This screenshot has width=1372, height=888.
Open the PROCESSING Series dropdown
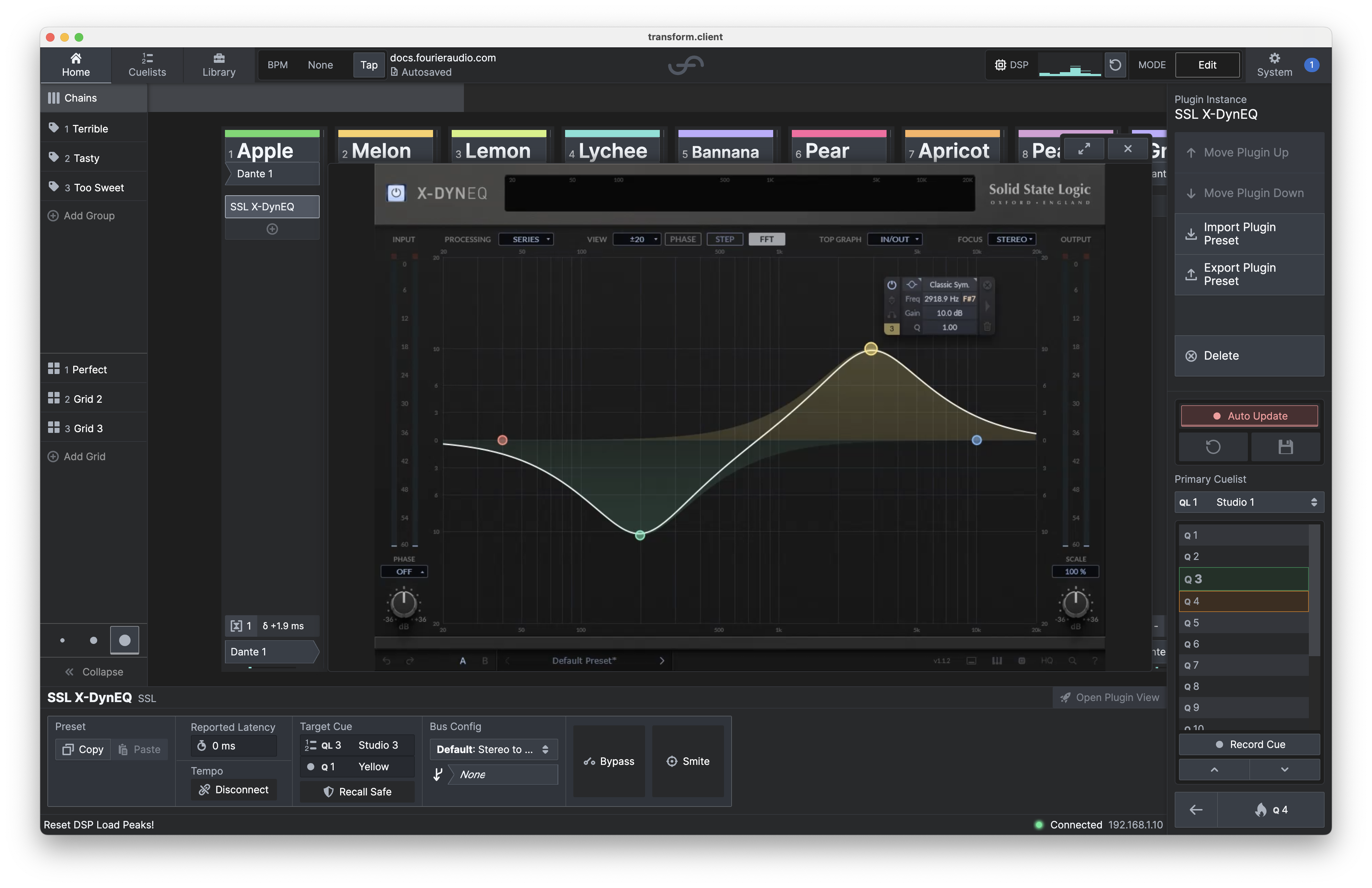coord(526,239)
